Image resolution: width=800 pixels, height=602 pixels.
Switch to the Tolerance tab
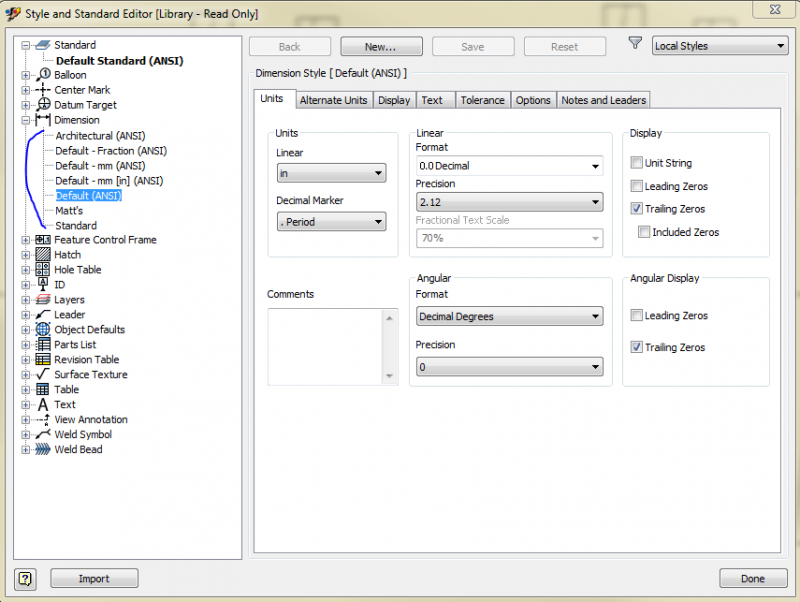[x=482, y=100]
